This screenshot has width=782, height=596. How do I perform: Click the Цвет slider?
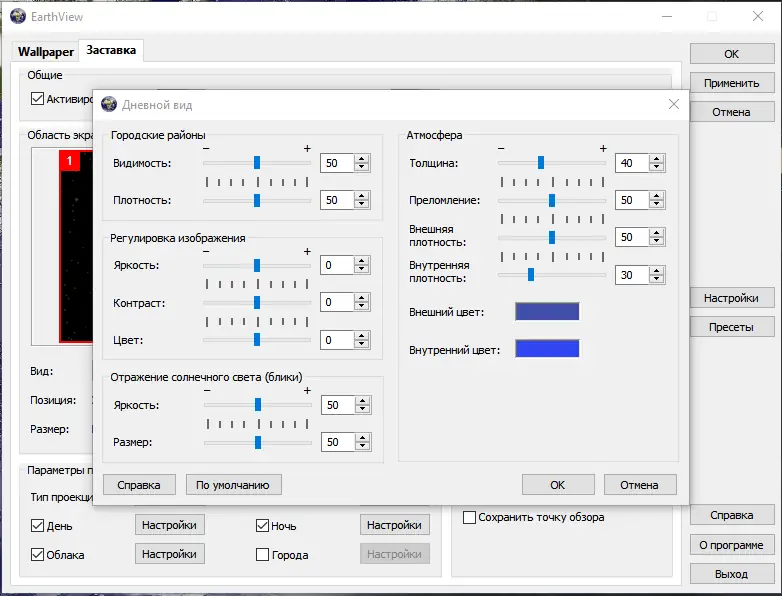click(257, 340)
